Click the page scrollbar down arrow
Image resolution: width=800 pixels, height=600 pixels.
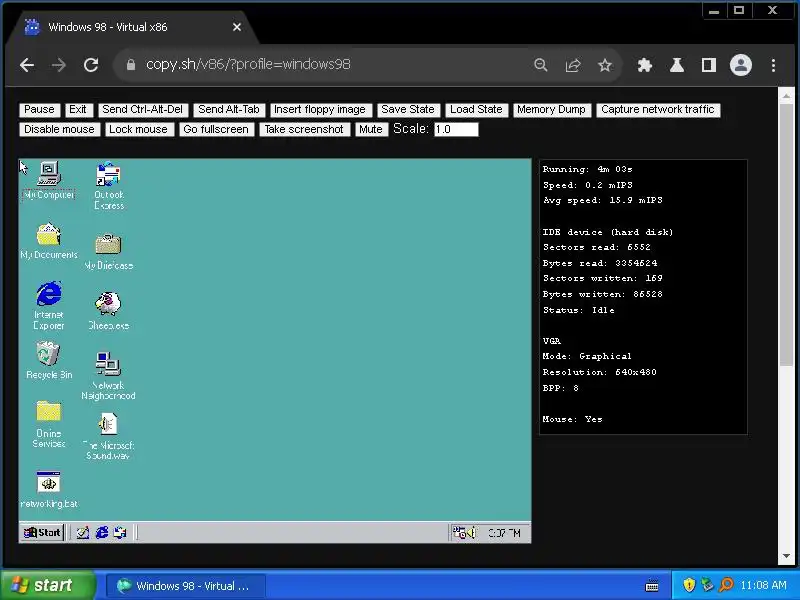pyautogui.click(x=786, y=557)
